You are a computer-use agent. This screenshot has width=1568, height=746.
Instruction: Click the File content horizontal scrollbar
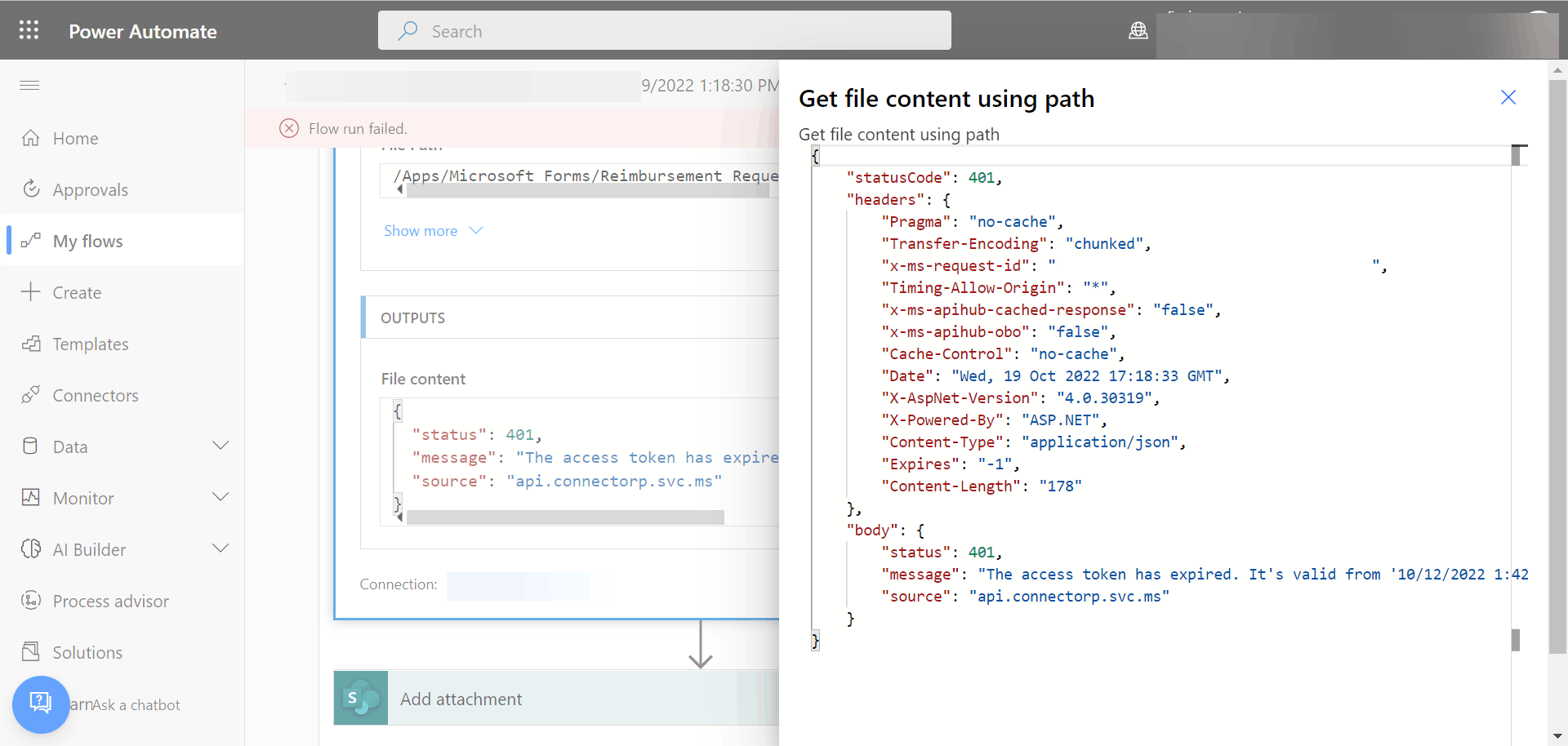point(564,517)
